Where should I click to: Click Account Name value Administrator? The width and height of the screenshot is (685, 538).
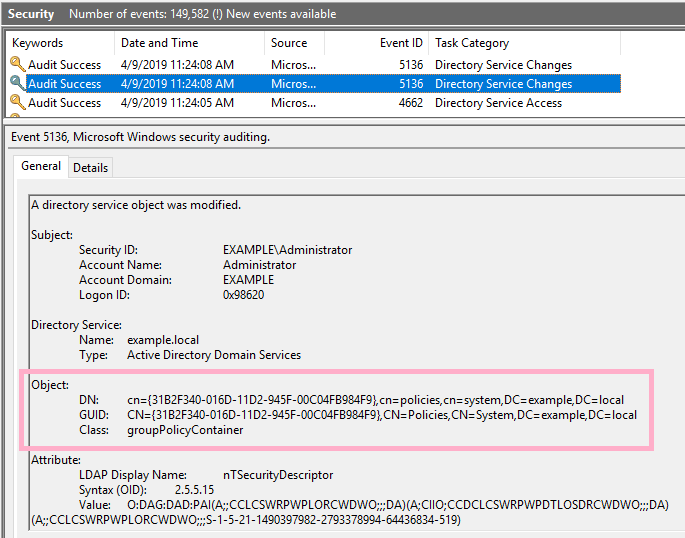tap(259, 265)
